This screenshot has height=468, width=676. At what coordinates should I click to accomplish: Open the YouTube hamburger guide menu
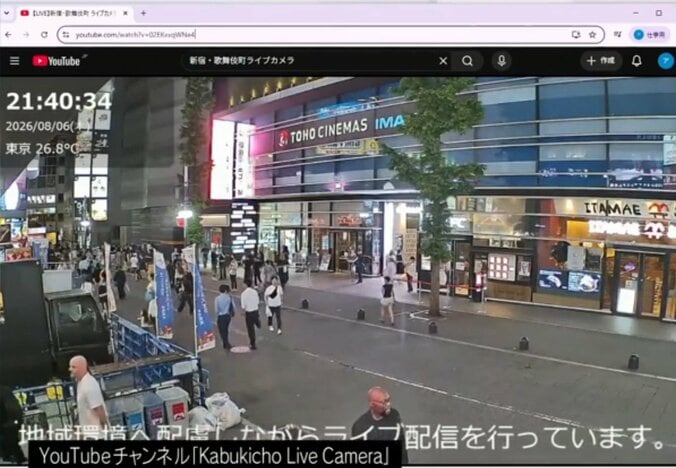[x=15, y=61]
